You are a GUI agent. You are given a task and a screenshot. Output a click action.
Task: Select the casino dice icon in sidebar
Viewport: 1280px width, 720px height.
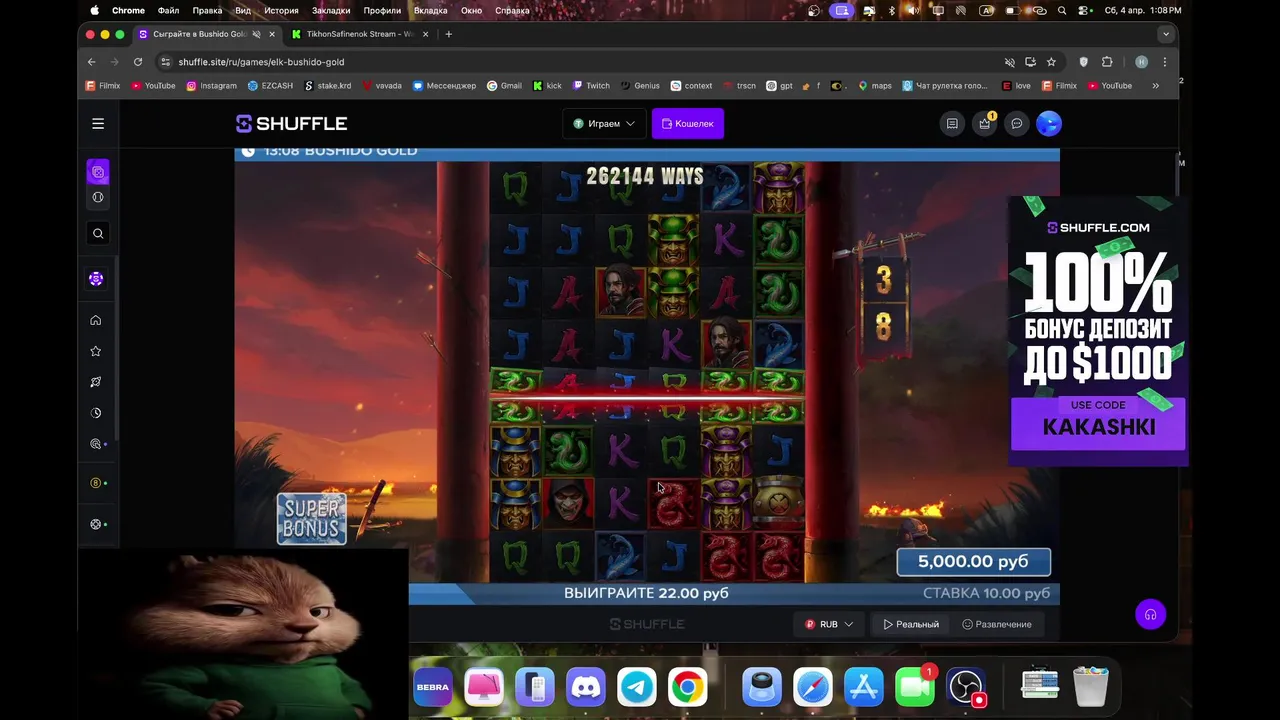pyautogui.click(x=98, y=172)
